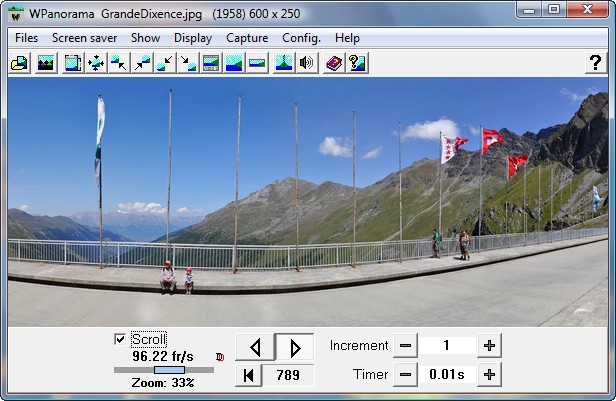Uncheck the Scroll checkbox
This screenshot has width=616, height=401.
pyautogui.click(x=120, y=339)
